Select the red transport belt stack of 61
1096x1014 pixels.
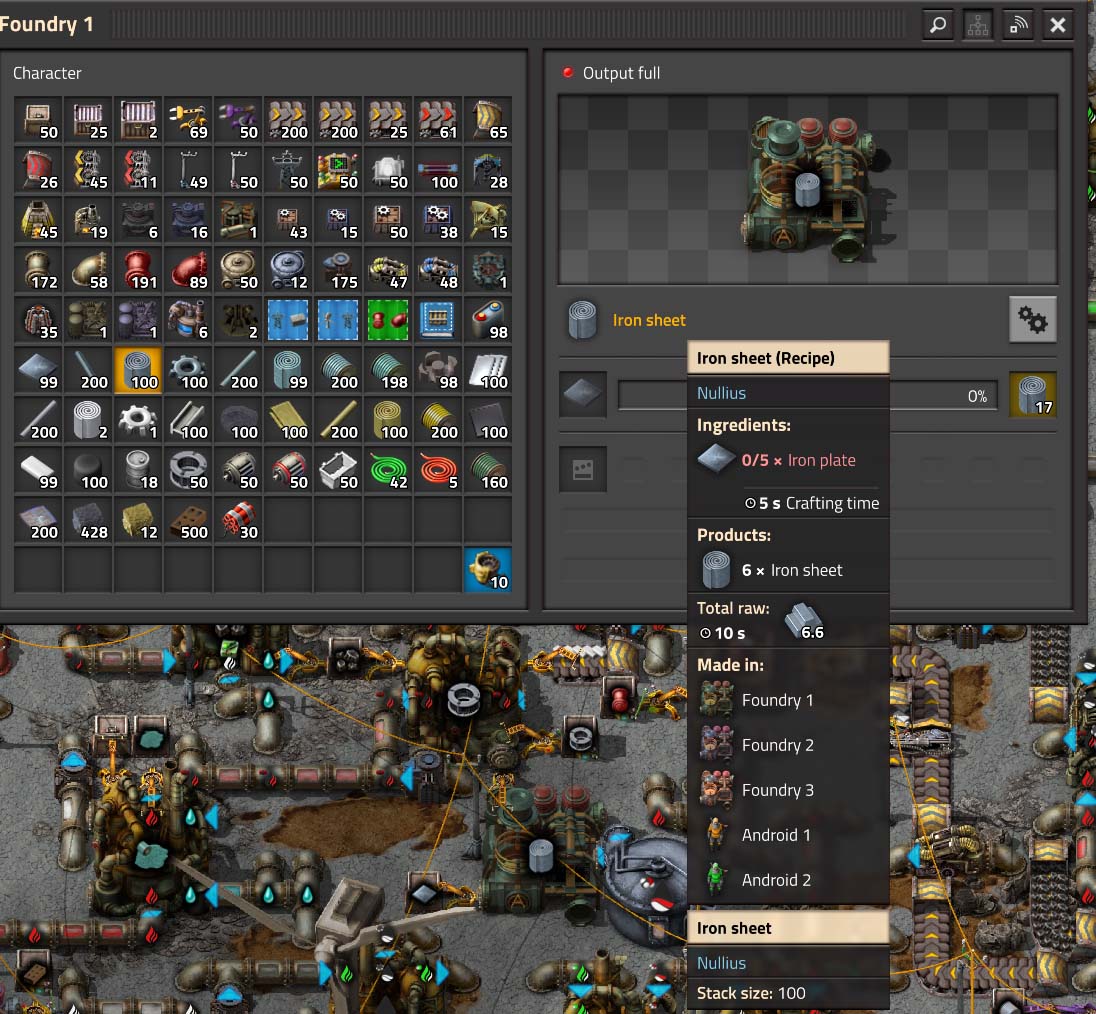coord(438,120)
